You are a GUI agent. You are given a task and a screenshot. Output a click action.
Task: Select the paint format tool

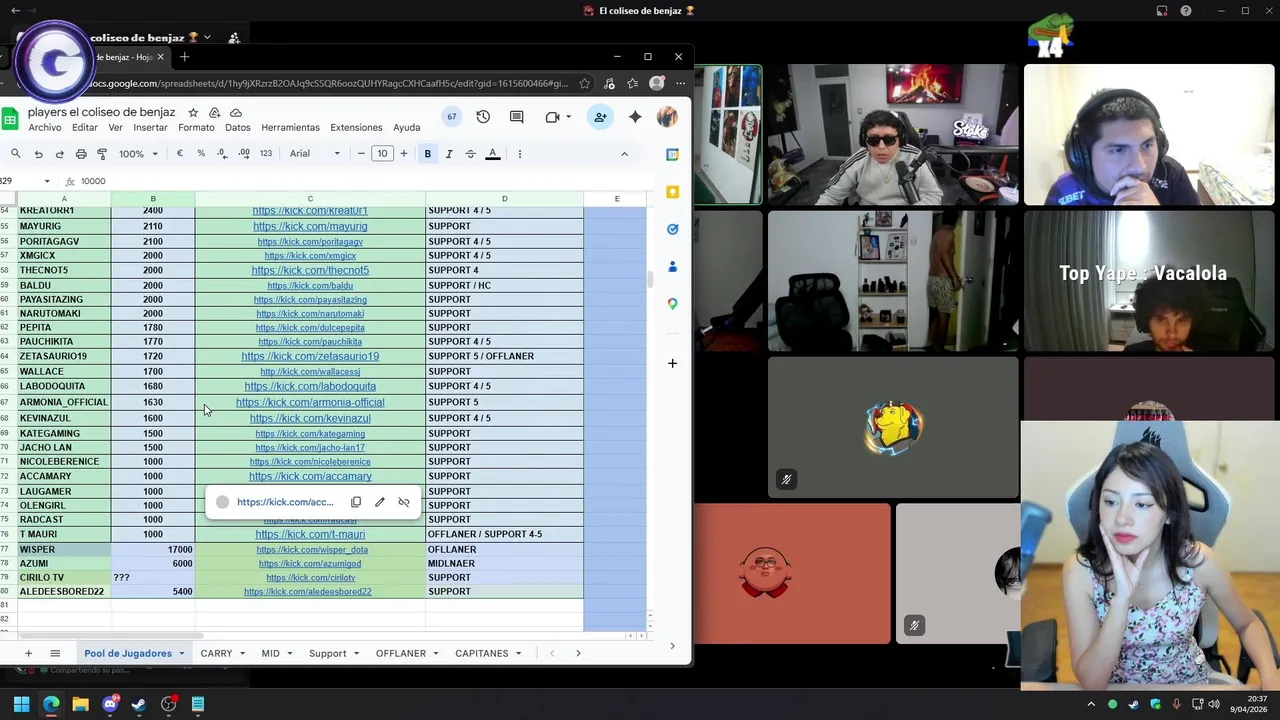(x=102, y=154)
